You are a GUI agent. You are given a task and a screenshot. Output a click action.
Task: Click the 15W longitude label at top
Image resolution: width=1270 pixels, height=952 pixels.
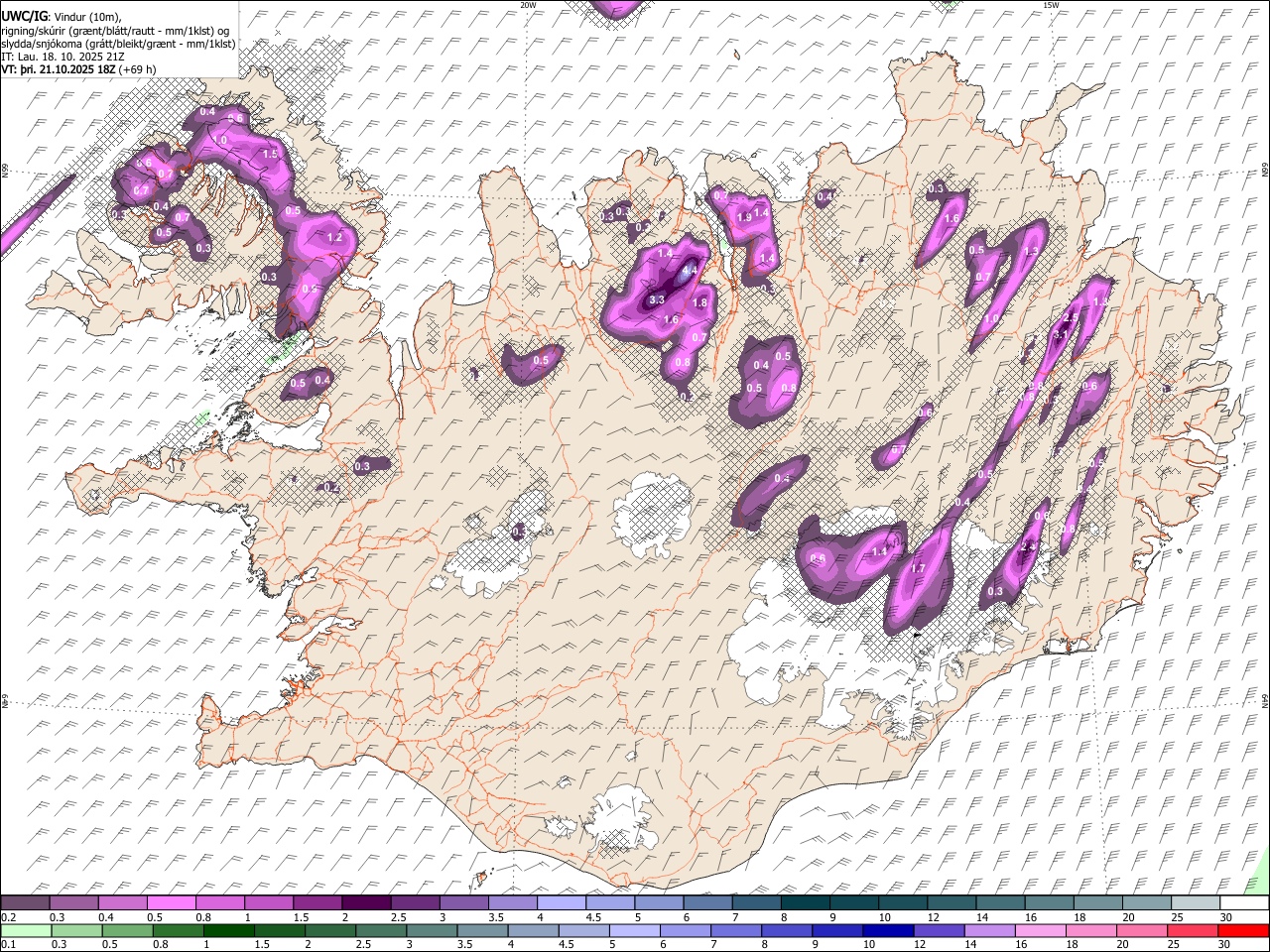pyautogui.click(x=1050, y=5)
